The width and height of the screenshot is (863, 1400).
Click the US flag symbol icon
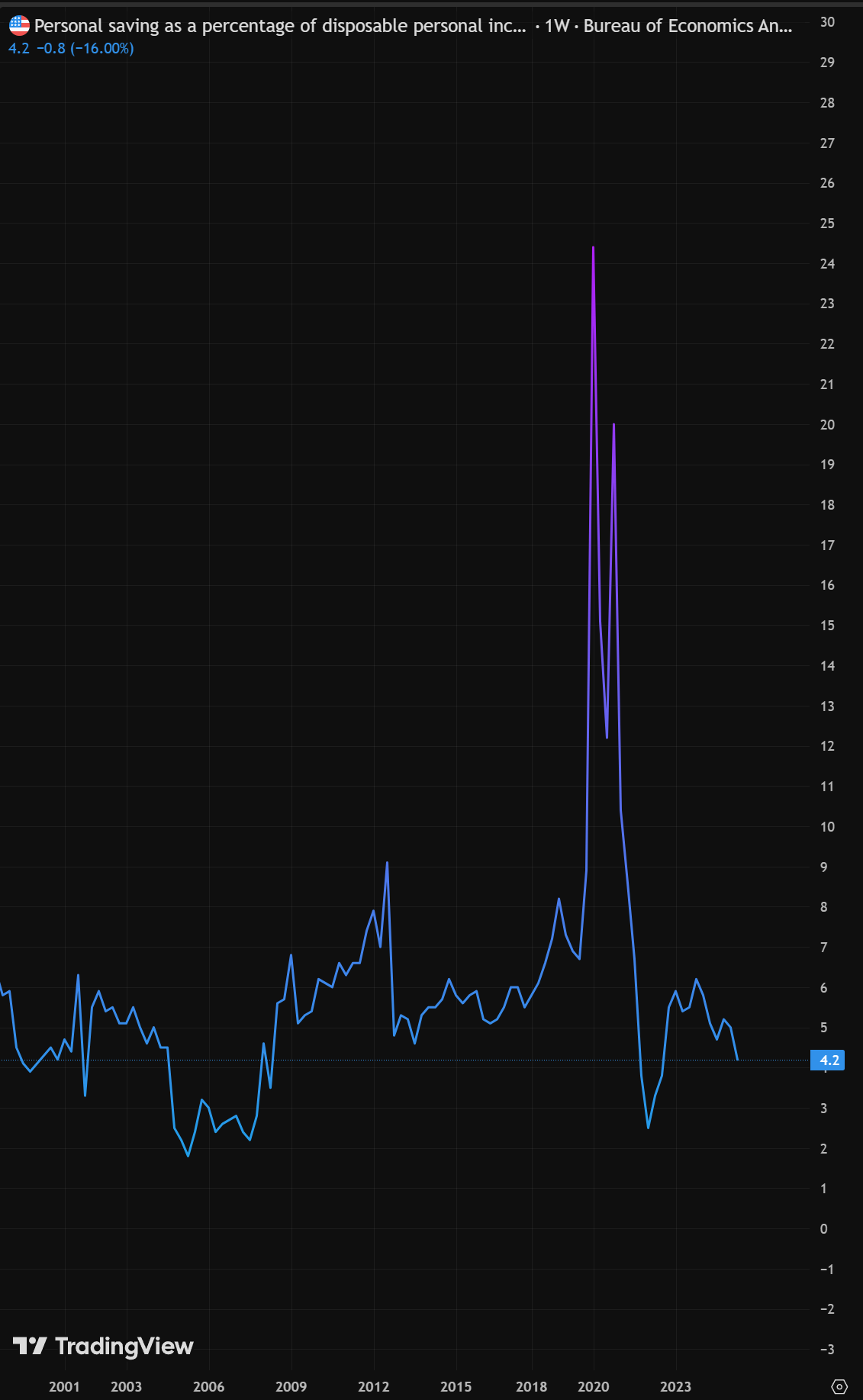[x=19, y=26]
